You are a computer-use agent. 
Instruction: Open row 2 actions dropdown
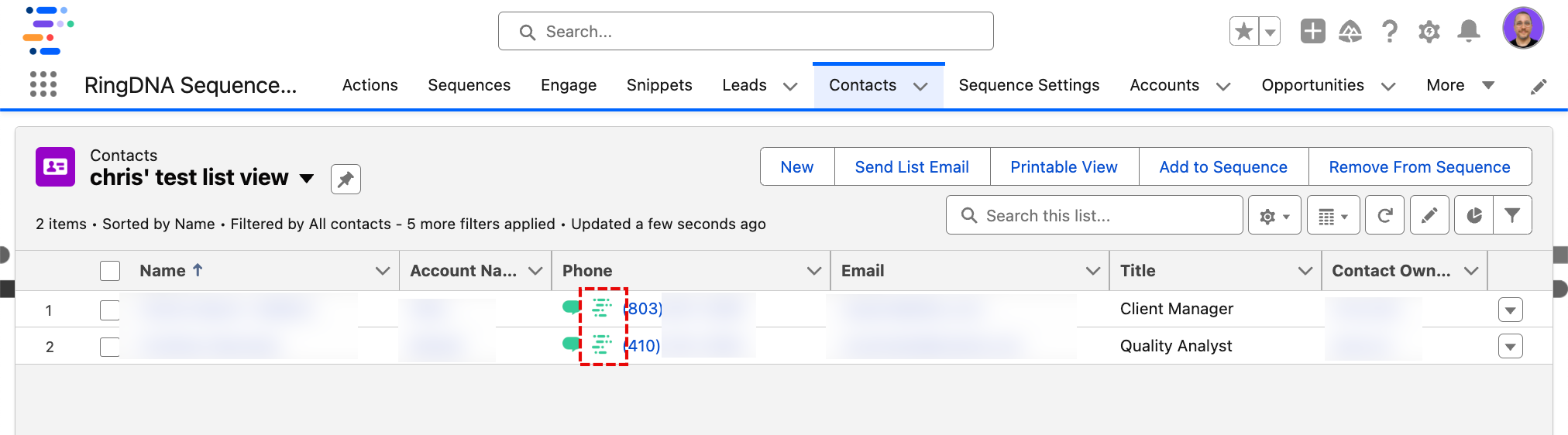point(1510,347)
